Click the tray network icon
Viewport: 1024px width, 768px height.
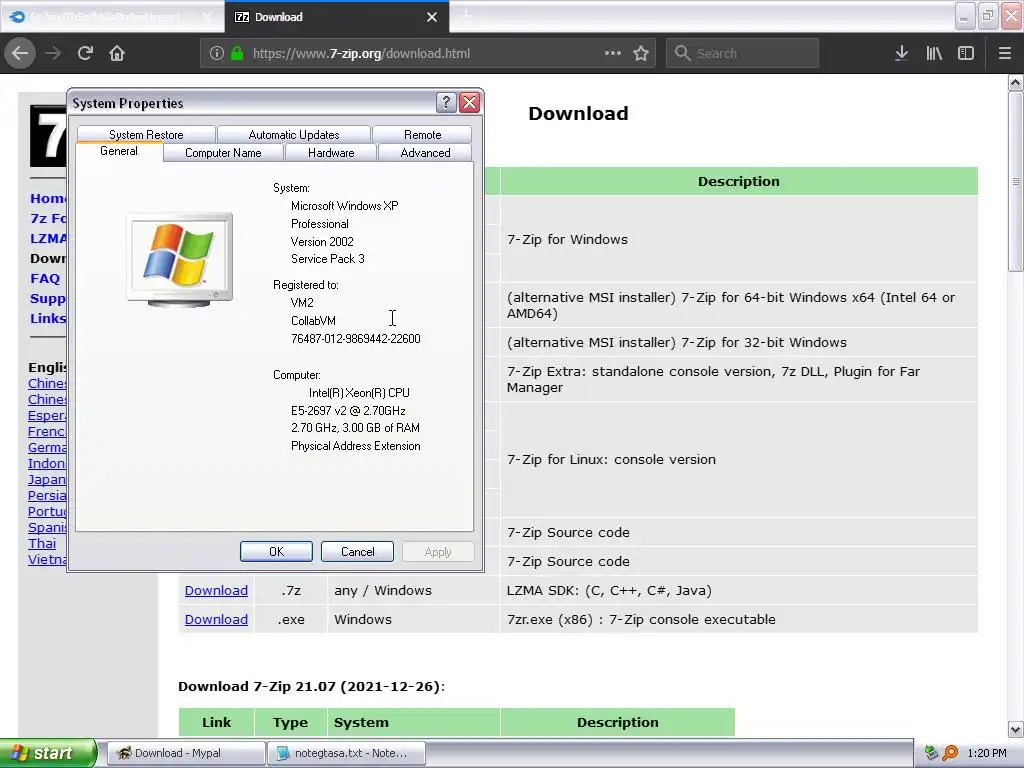click(x=931, y=753)
